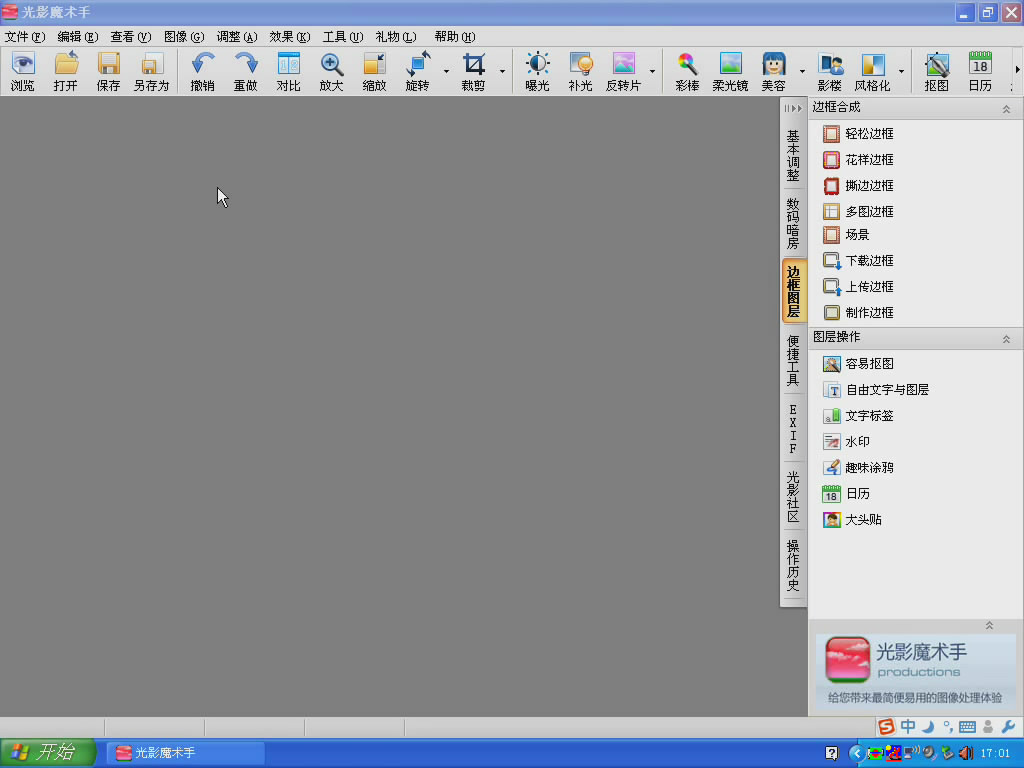Click 下载边框 to download frames

click(x=858, y=261)
